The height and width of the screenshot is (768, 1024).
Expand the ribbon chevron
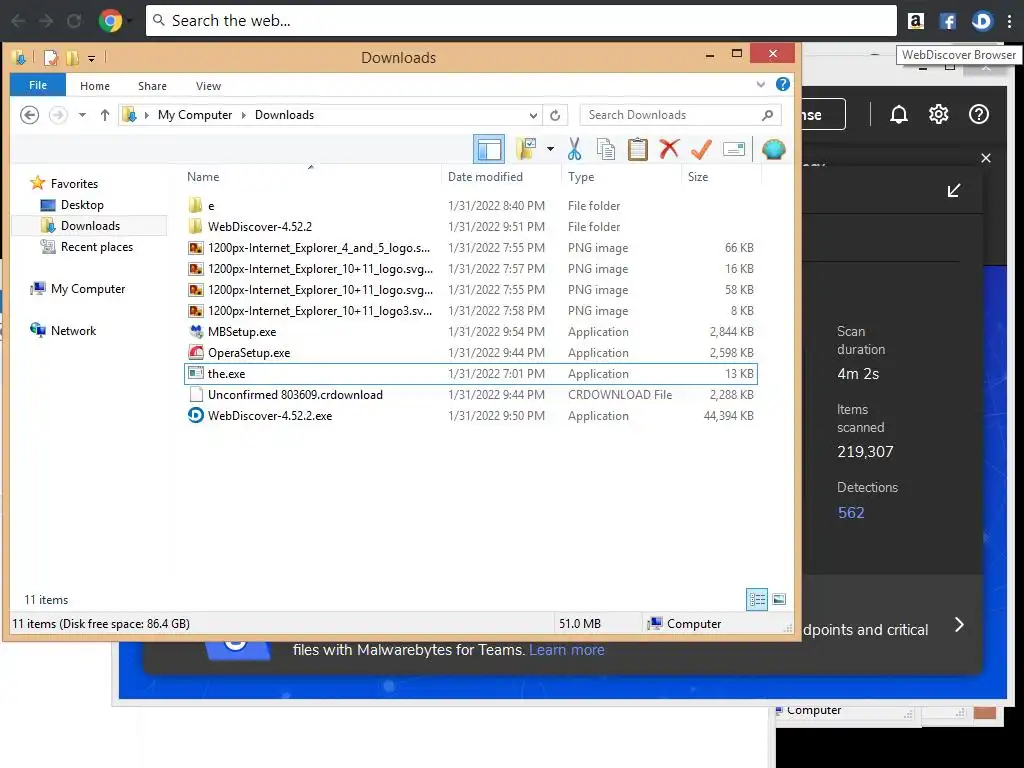coord(761,85)
